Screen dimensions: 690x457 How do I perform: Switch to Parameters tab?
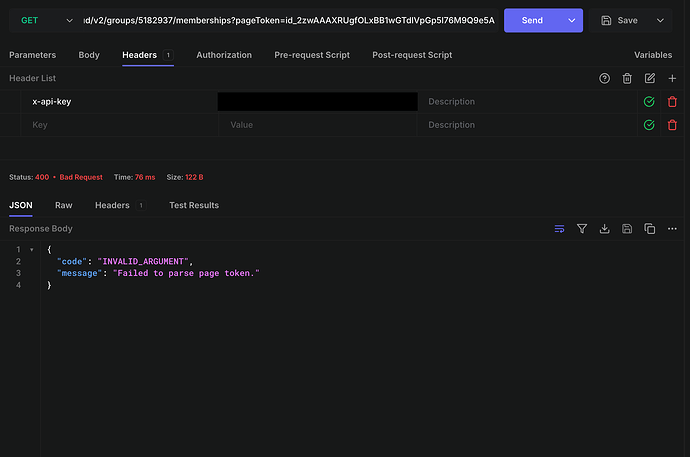33,55
